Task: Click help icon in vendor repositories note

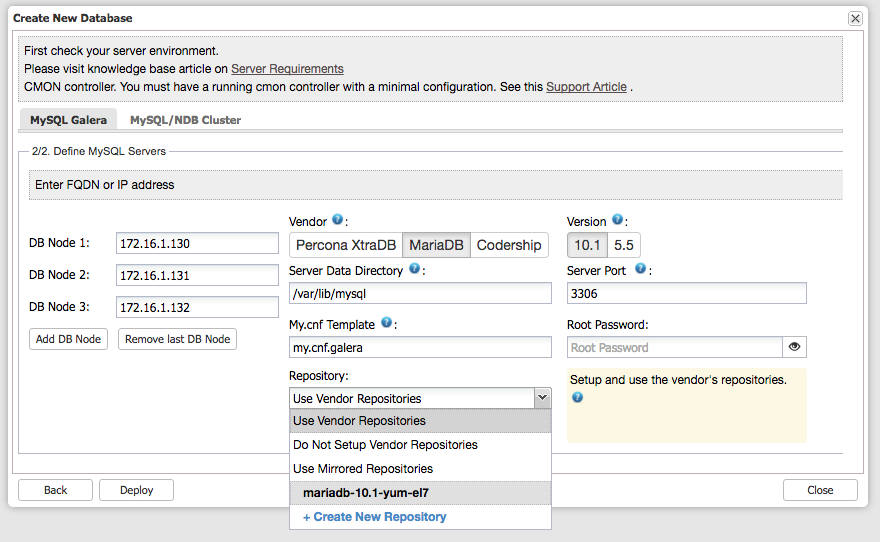Action: tap(578, 397)
